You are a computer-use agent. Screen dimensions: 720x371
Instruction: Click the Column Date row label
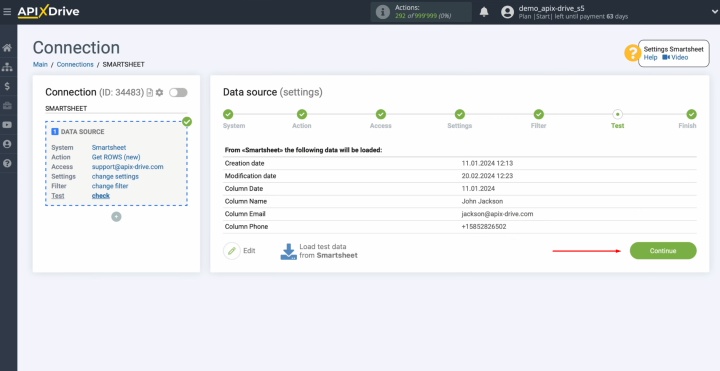(x=244, y=189)
